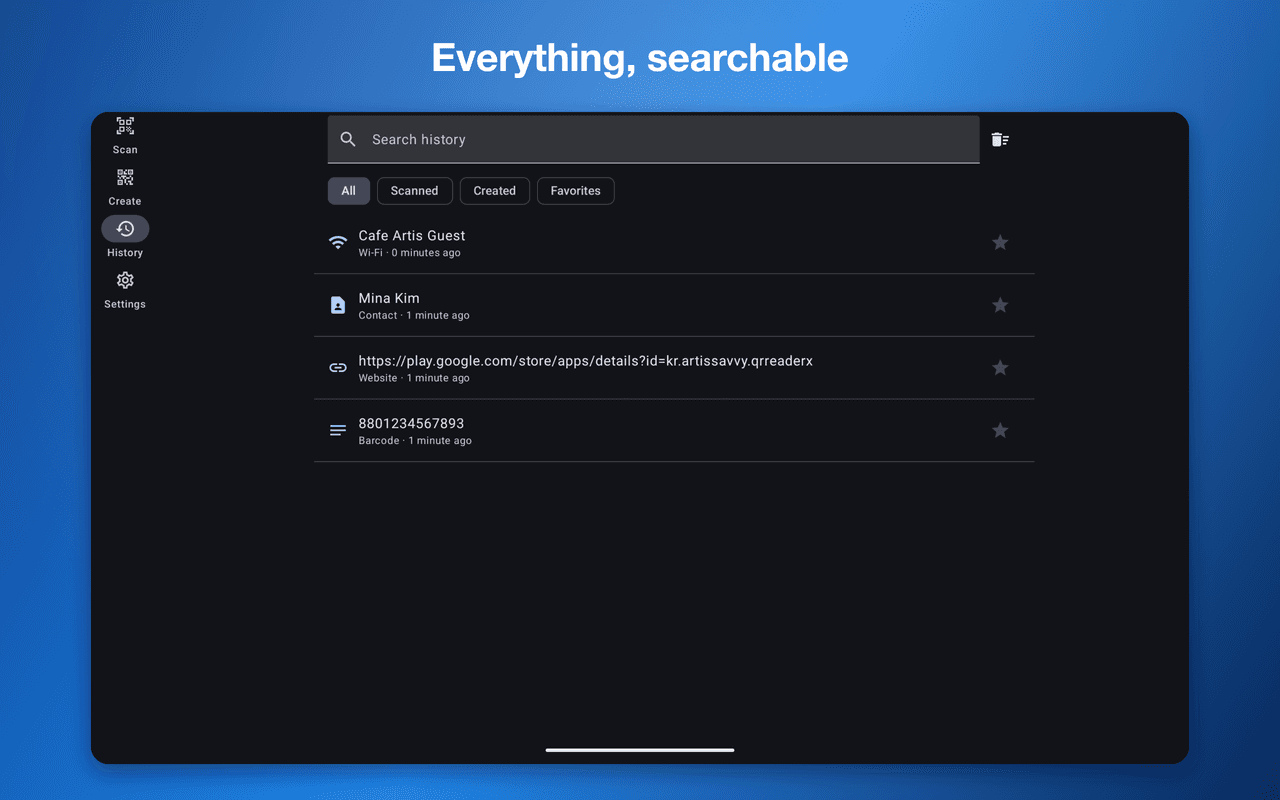Image resolution: width=1280 pixels, height=800 pixels.
Task: Click the magnifier icon in search bar
Action: click(x=348, y=139)
